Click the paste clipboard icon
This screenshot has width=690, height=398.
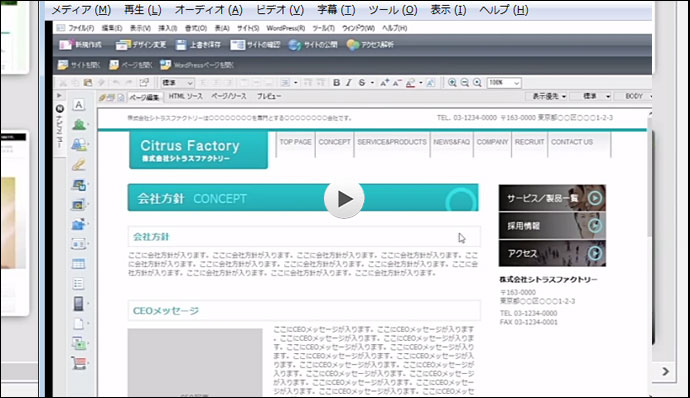[x=88, y=82]
